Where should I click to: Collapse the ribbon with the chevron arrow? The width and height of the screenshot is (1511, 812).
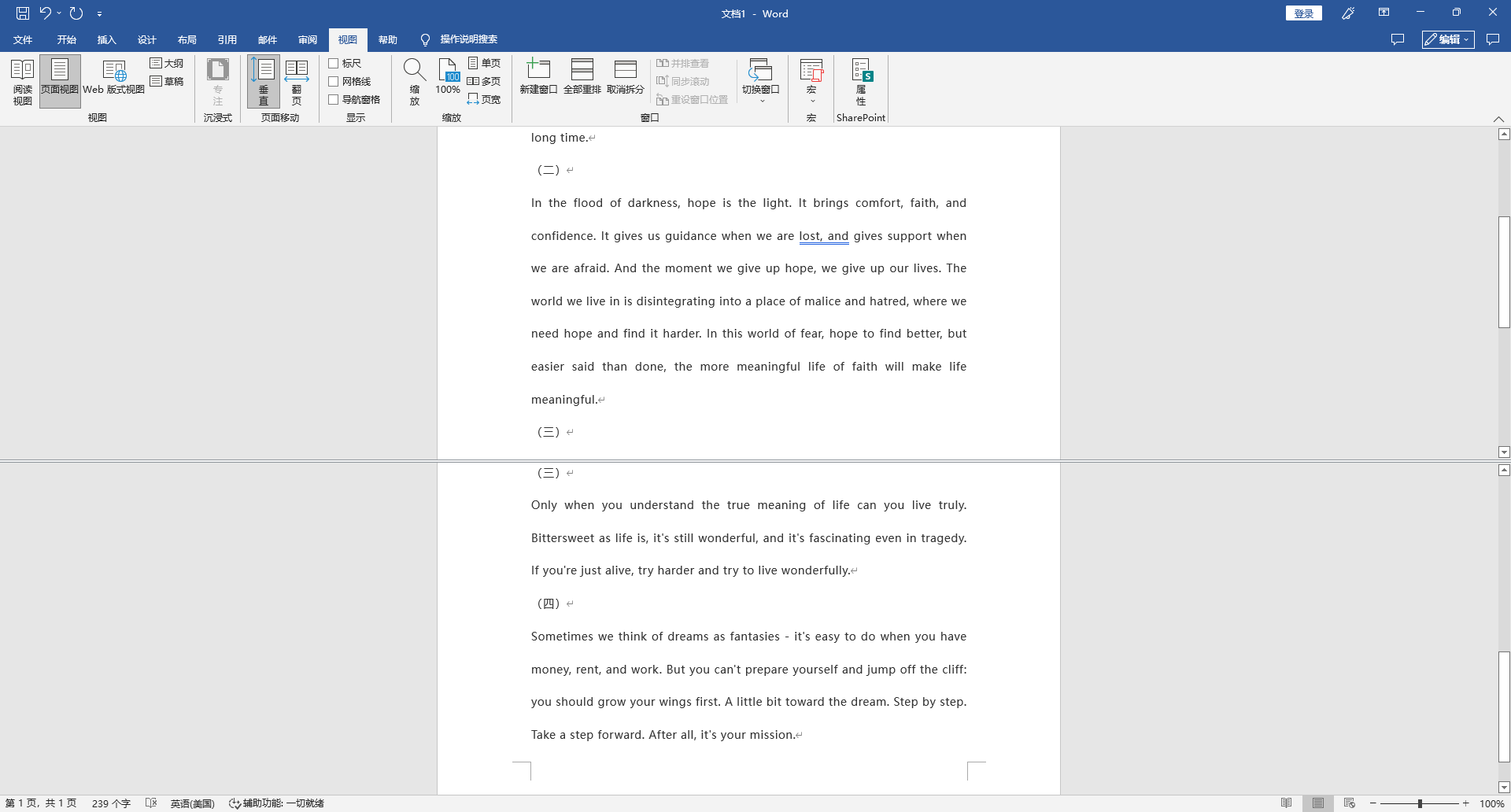(1498, 119)
